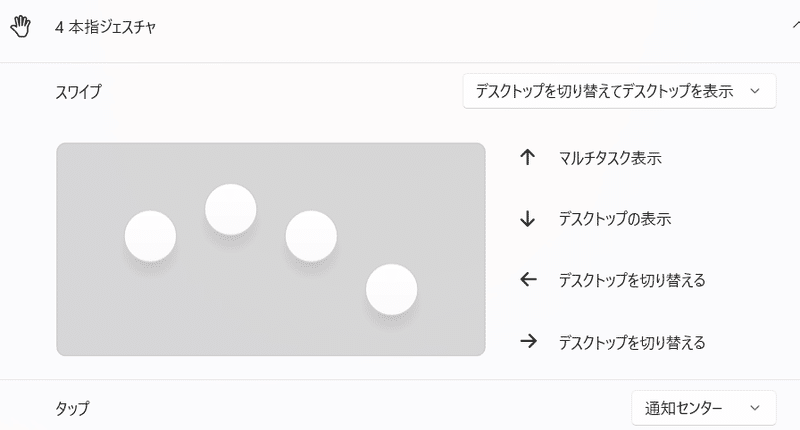800x430 pixels.
Task: Click the right arrow swipe icon
Action: tap(528, 341)
